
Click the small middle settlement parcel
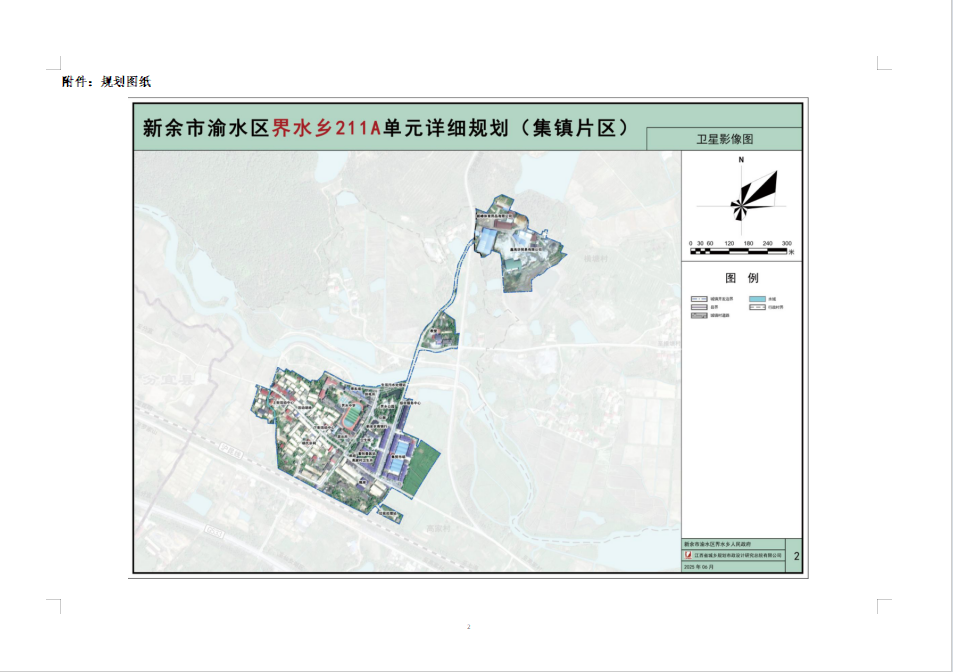point(440,332)
